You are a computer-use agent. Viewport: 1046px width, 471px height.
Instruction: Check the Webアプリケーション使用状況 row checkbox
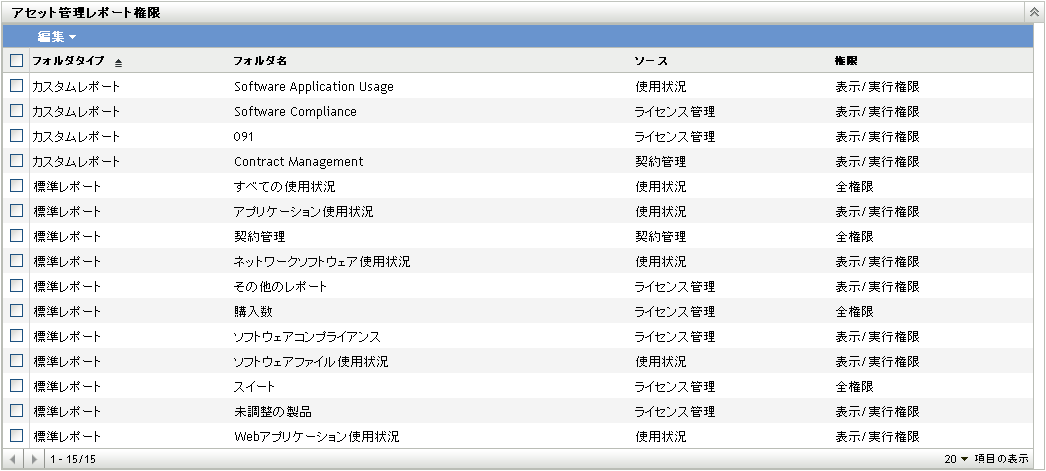coord(16,436)
